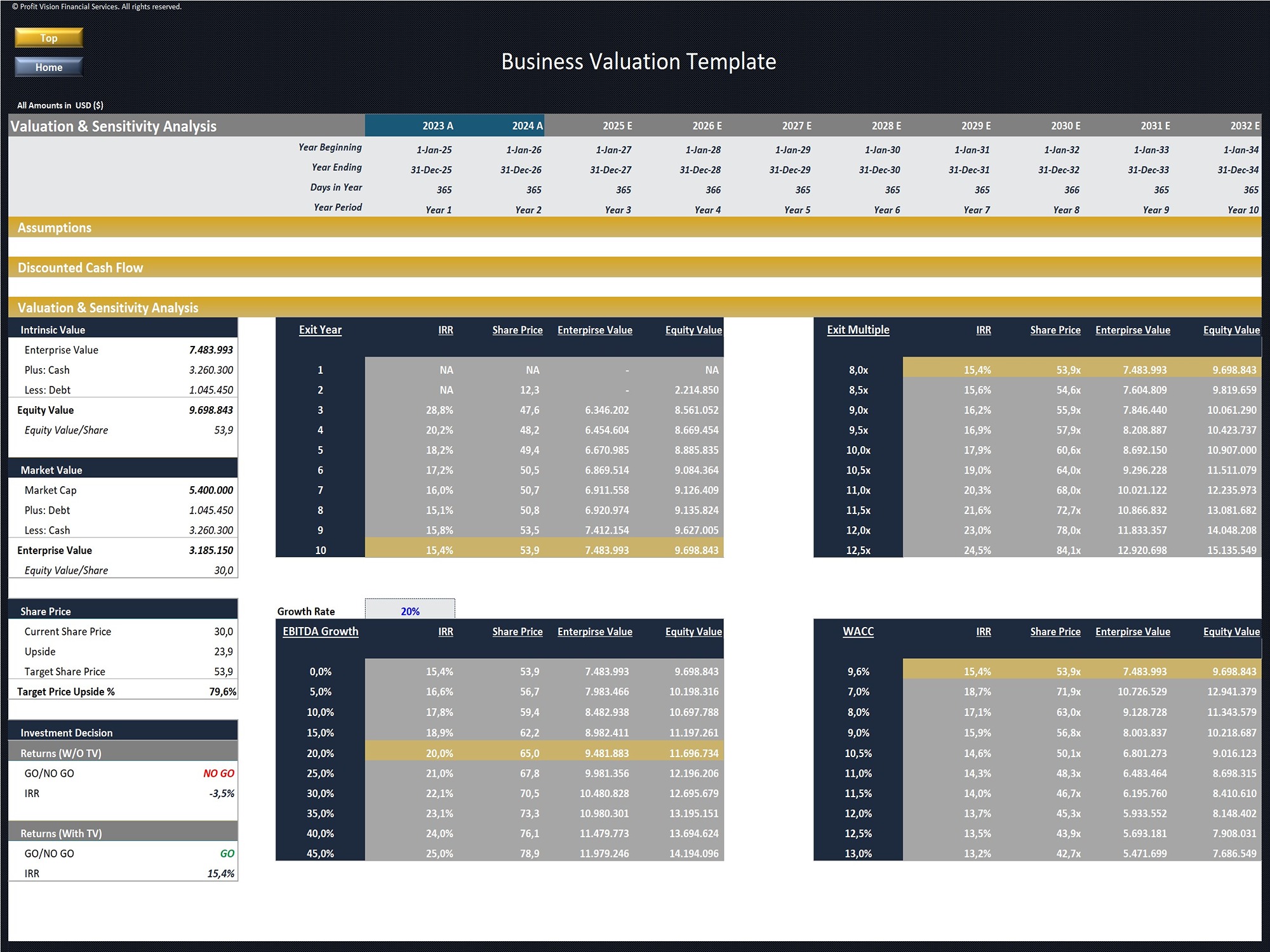Select the Market Cap 5.400.000 cell
This screenshot has width=1270, height=952.
[211, 490]
